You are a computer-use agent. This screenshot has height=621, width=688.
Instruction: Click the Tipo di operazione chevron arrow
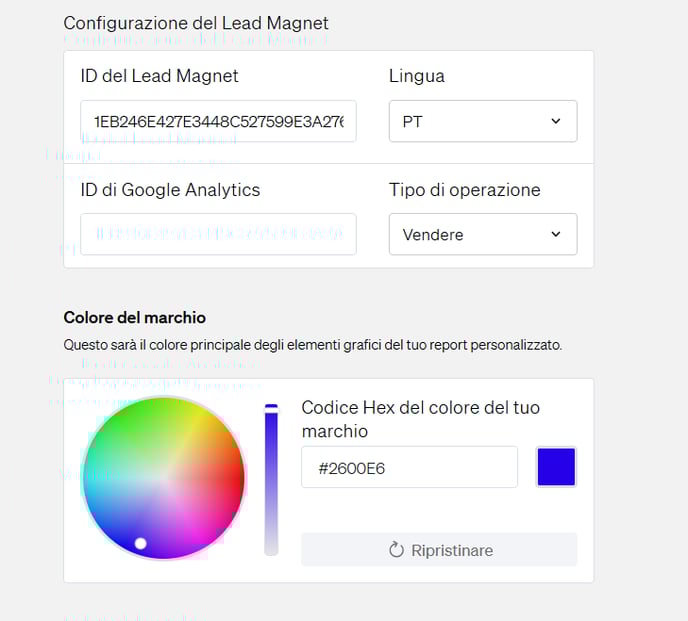[556, 234]
